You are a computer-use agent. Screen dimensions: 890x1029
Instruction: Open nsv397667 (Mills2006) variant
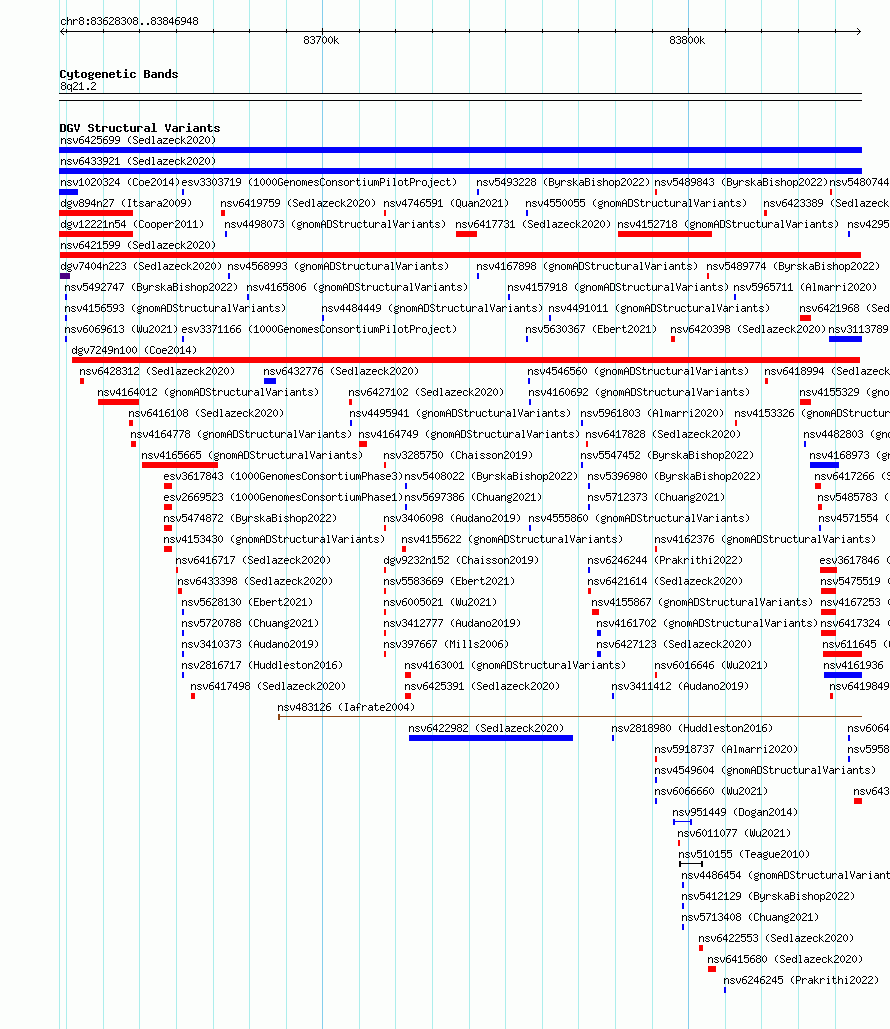(446, 644)
